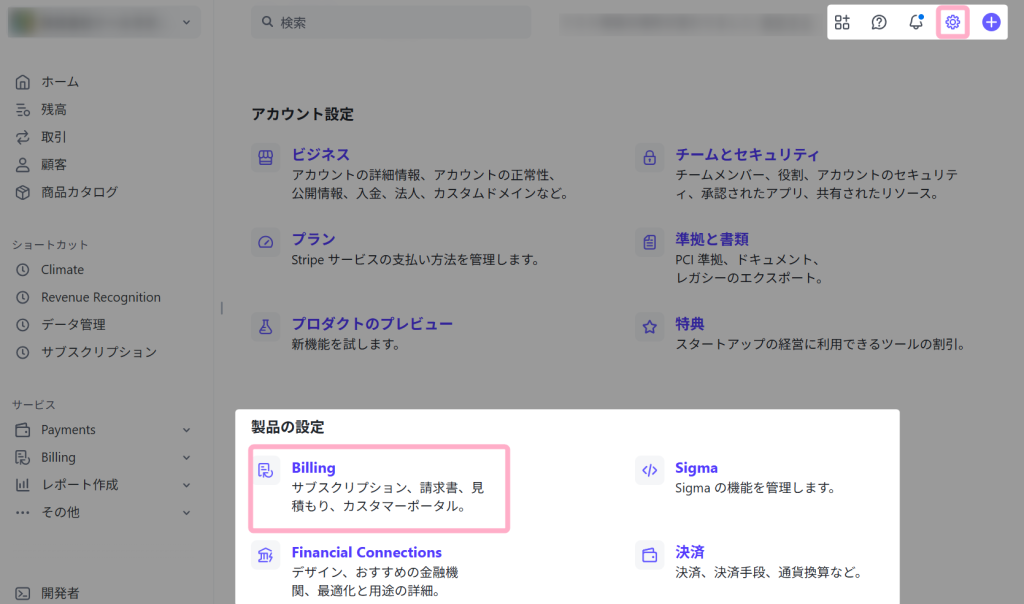Open the help question mark icon
This screenshot has width=1024, height=604.
pyautogui.click(x=879, y=22)
